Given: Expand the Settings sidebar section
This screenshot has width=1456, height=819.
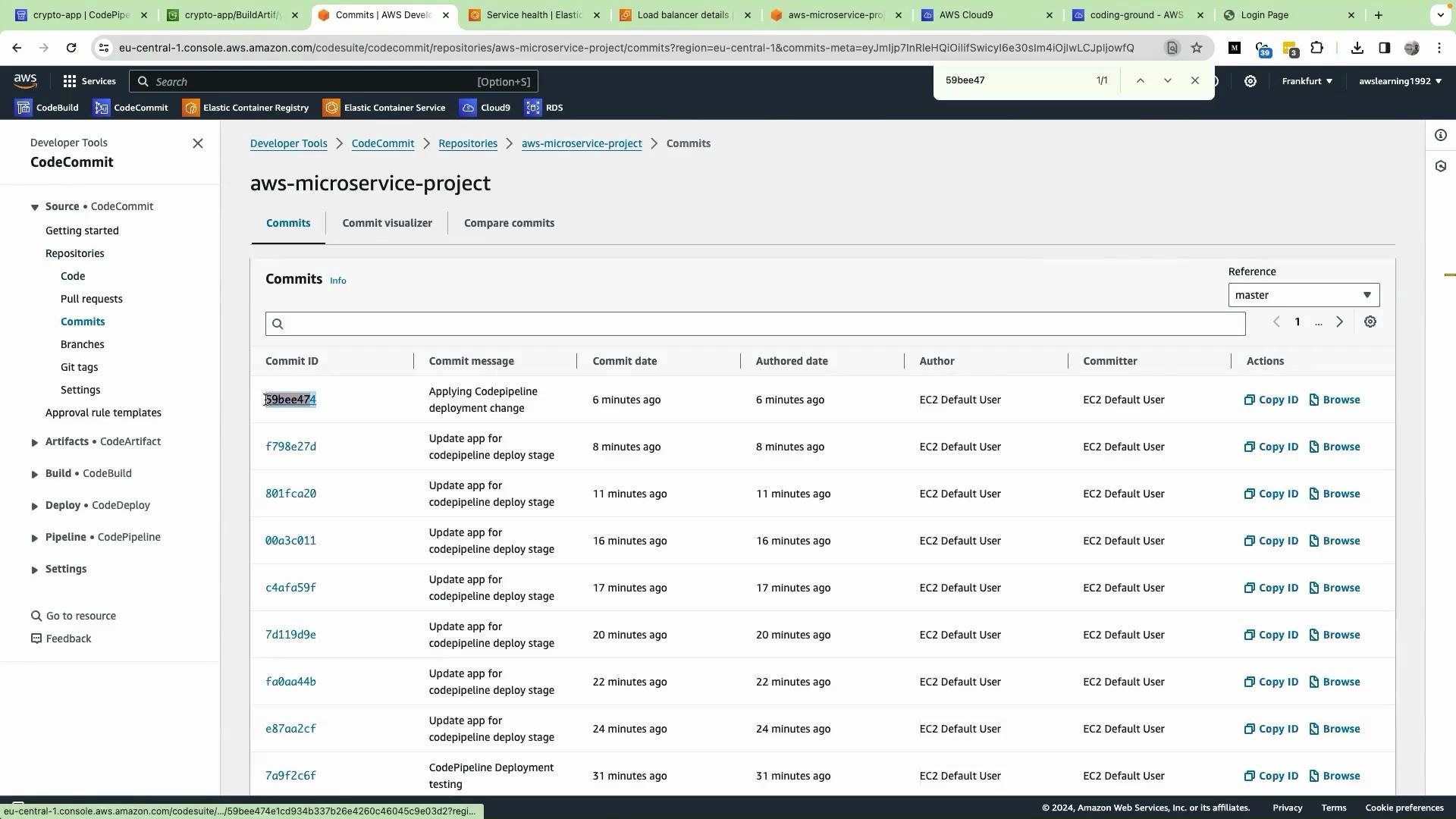Looking at the screenshot, I should pos(35,570).
